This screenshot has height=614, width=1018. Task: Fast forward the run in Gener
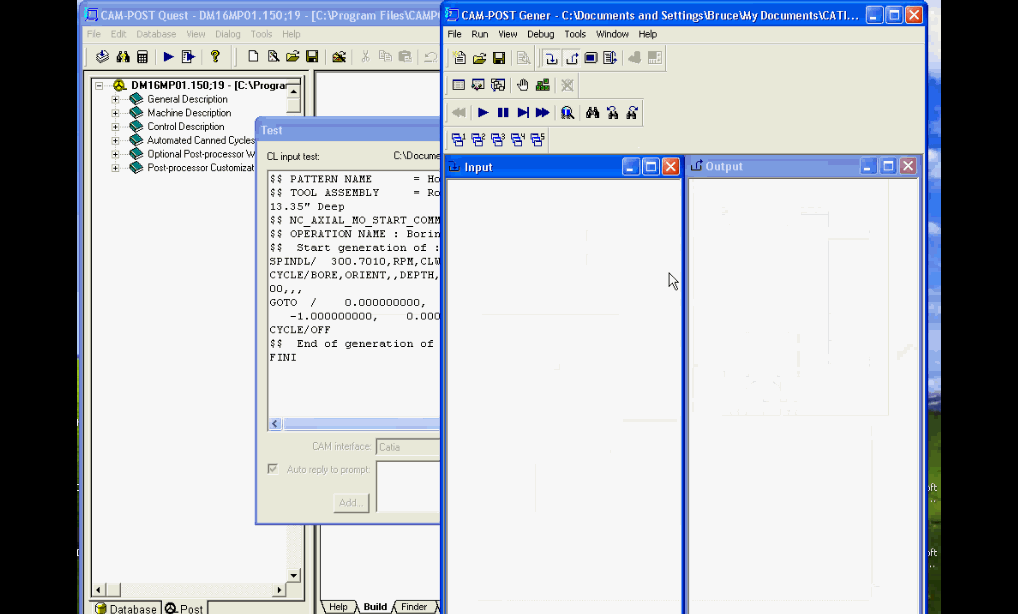[542, 112]
